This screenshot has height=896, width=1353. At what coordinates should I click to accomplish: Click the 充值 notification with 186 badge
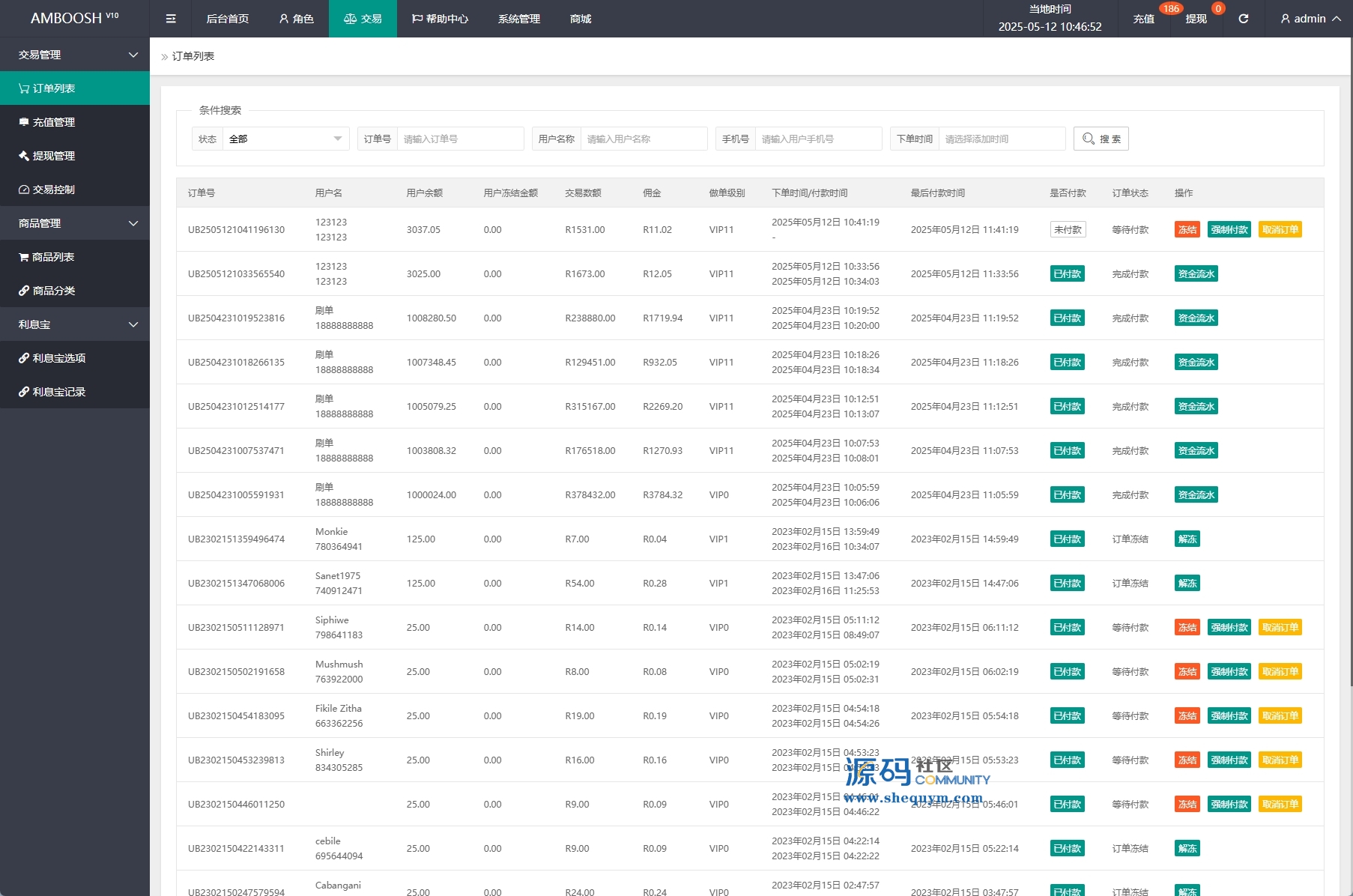[1143, 19]
